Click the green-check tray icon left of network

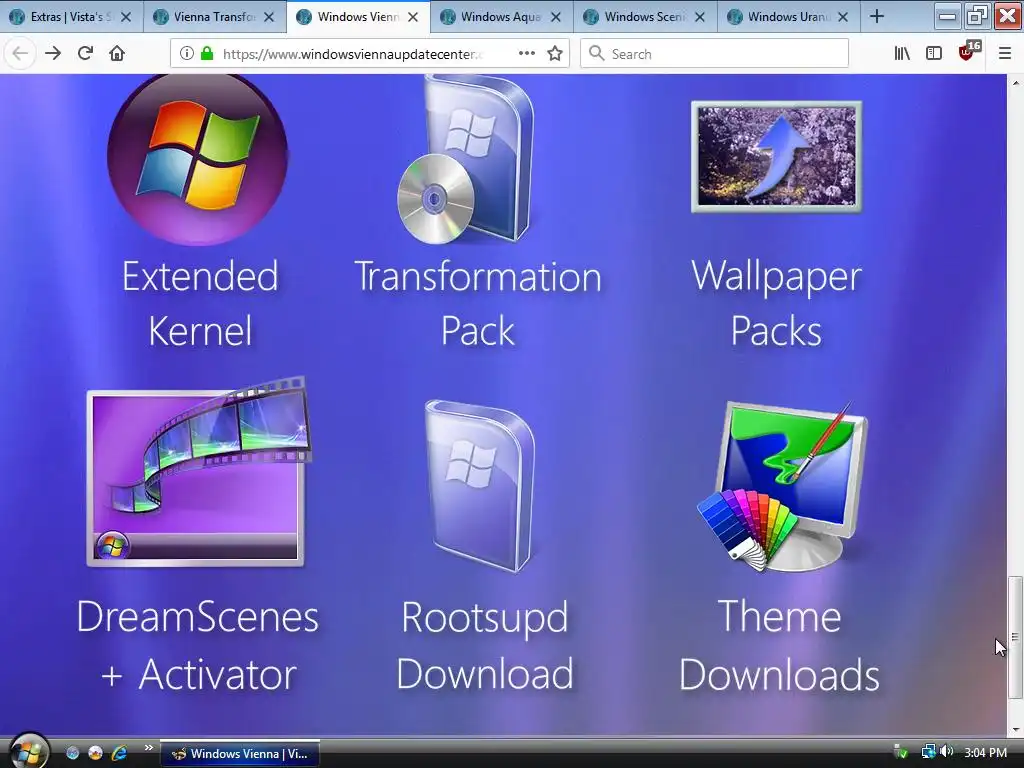coord(901,752)
